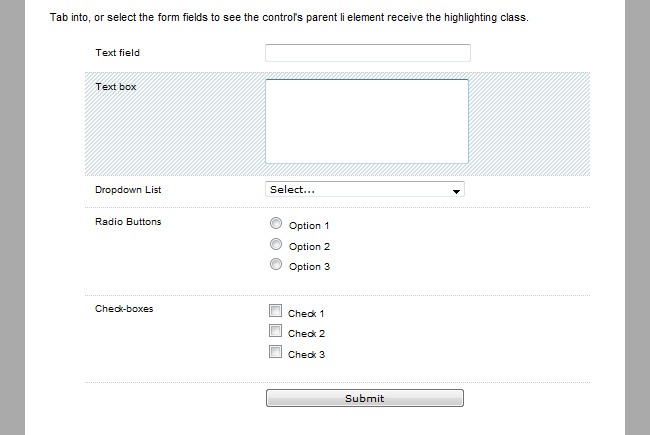Click the 'Radio Buttons' group label
The image size is (650, 435).
coord(128,221)
